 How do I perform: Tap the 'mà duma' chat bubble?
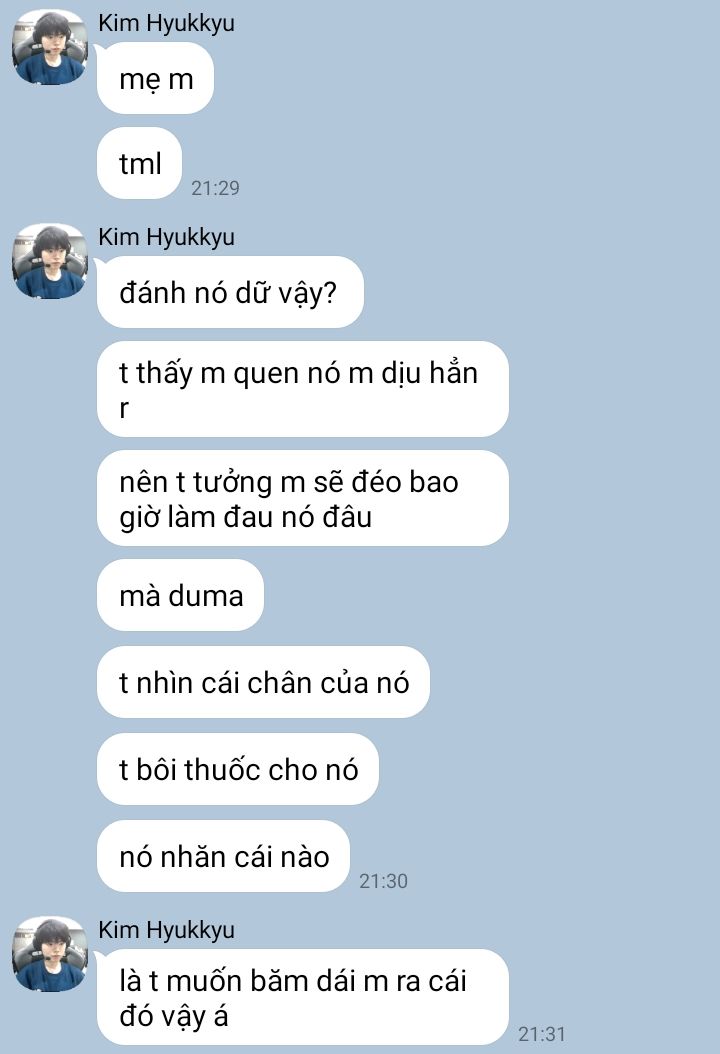point(180,595)
